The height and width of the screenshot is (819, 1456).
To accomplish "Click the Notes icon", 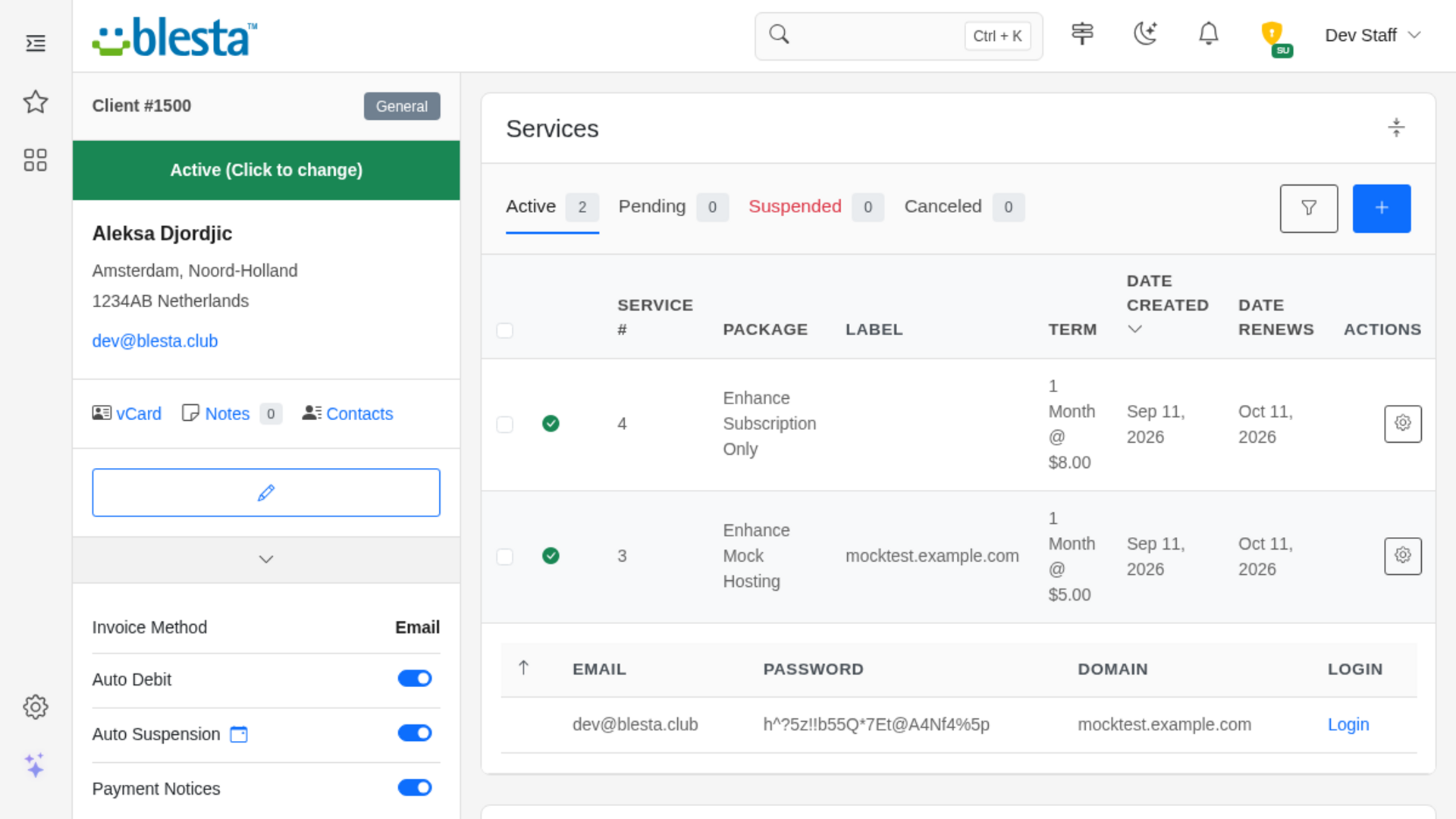I will [x=190, y=413].
